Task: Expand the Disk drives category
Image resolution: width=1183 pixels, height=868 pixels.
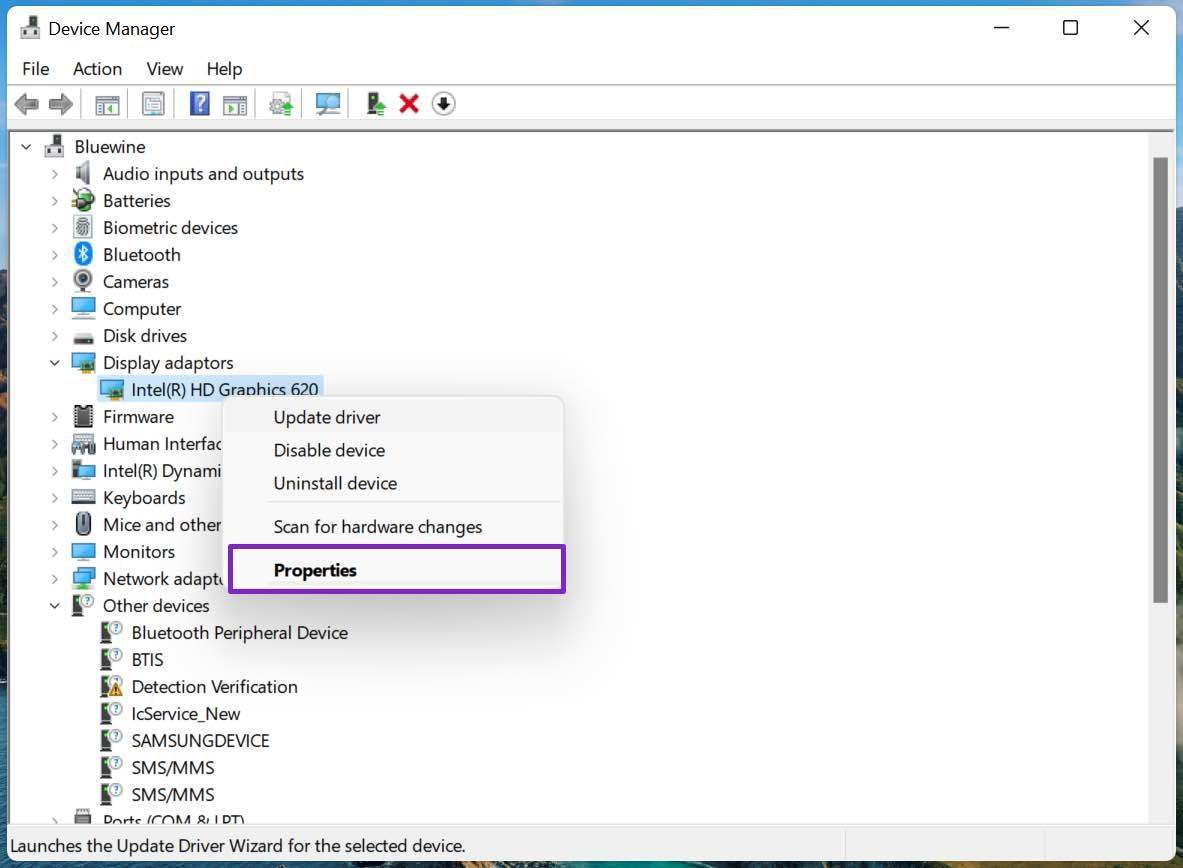Action: pyautogui.click(x=55, y=336)
